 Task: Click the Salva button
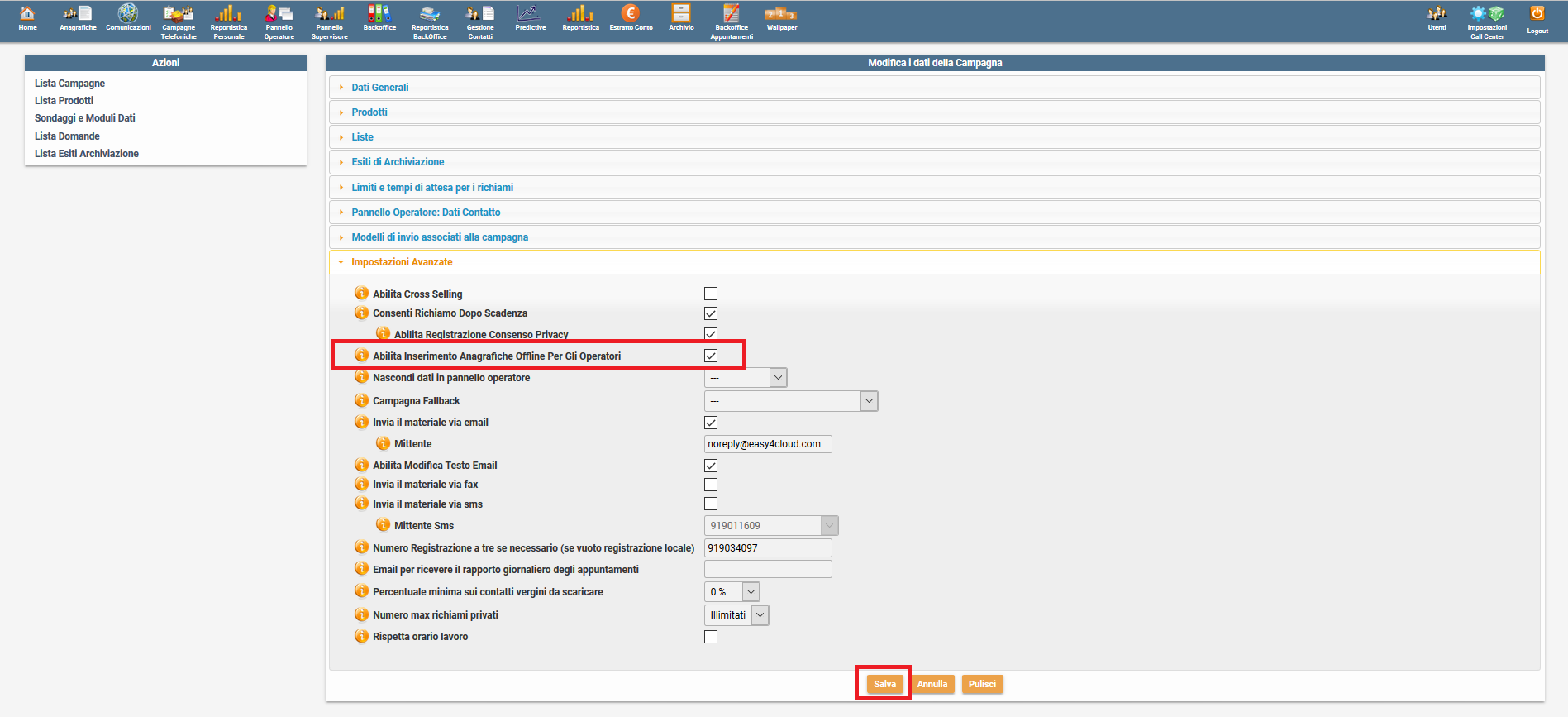tap(884, 684)
